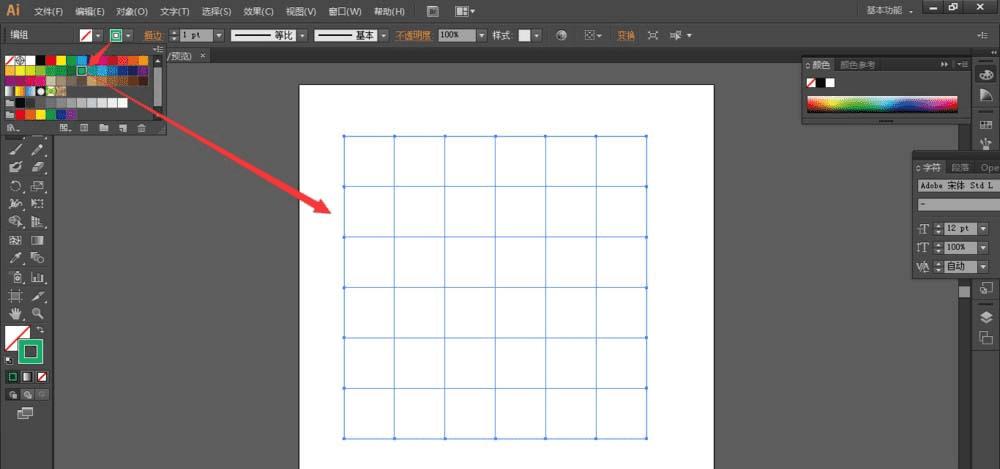This screenshot has width=1000, height=469.
Task: Select the Paintbrush tool
Action: 16,150
